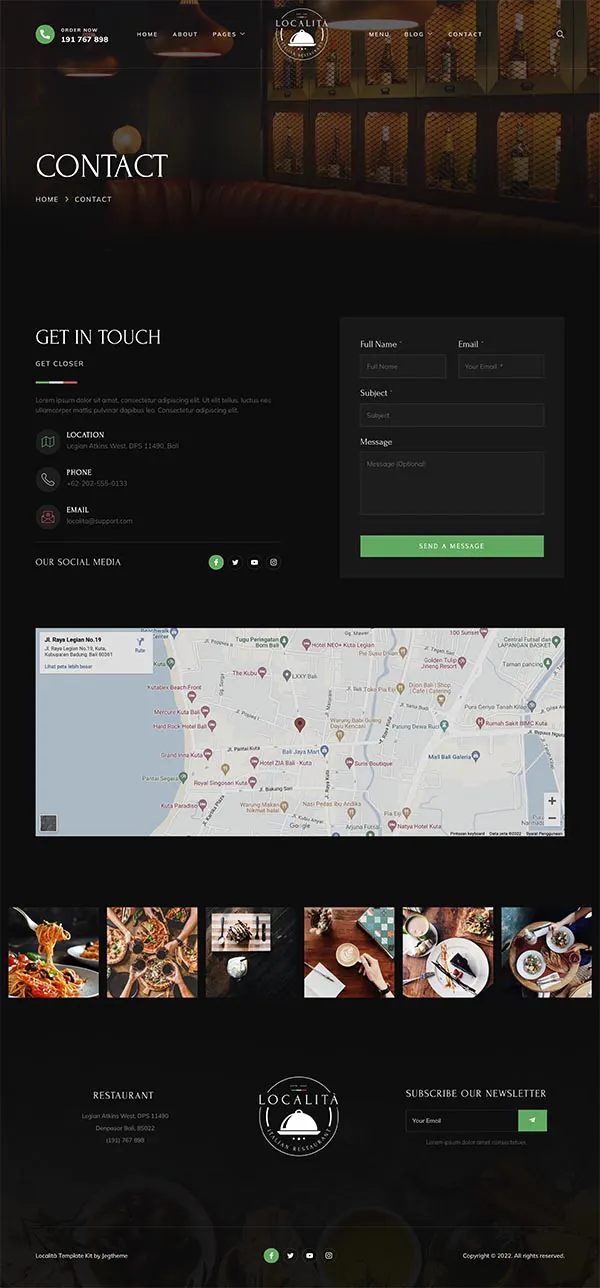Screen dimensions: 600x1288
Task: Click the 191 767 898 order number
Action: (85, 39)
